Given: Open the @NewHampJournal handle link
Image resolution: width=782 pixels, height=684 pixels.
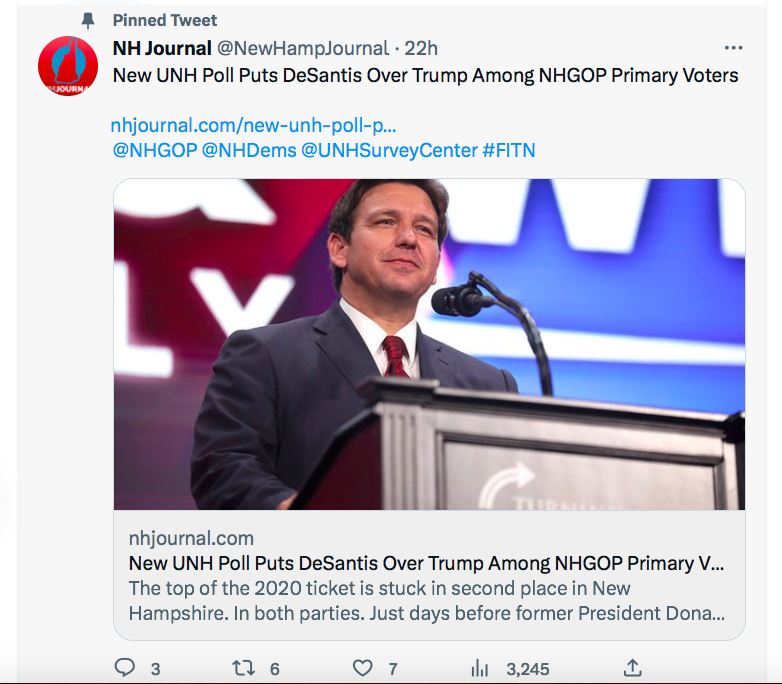Looking at the screenshot, I should pyautogui.click(x=302, y=48).
